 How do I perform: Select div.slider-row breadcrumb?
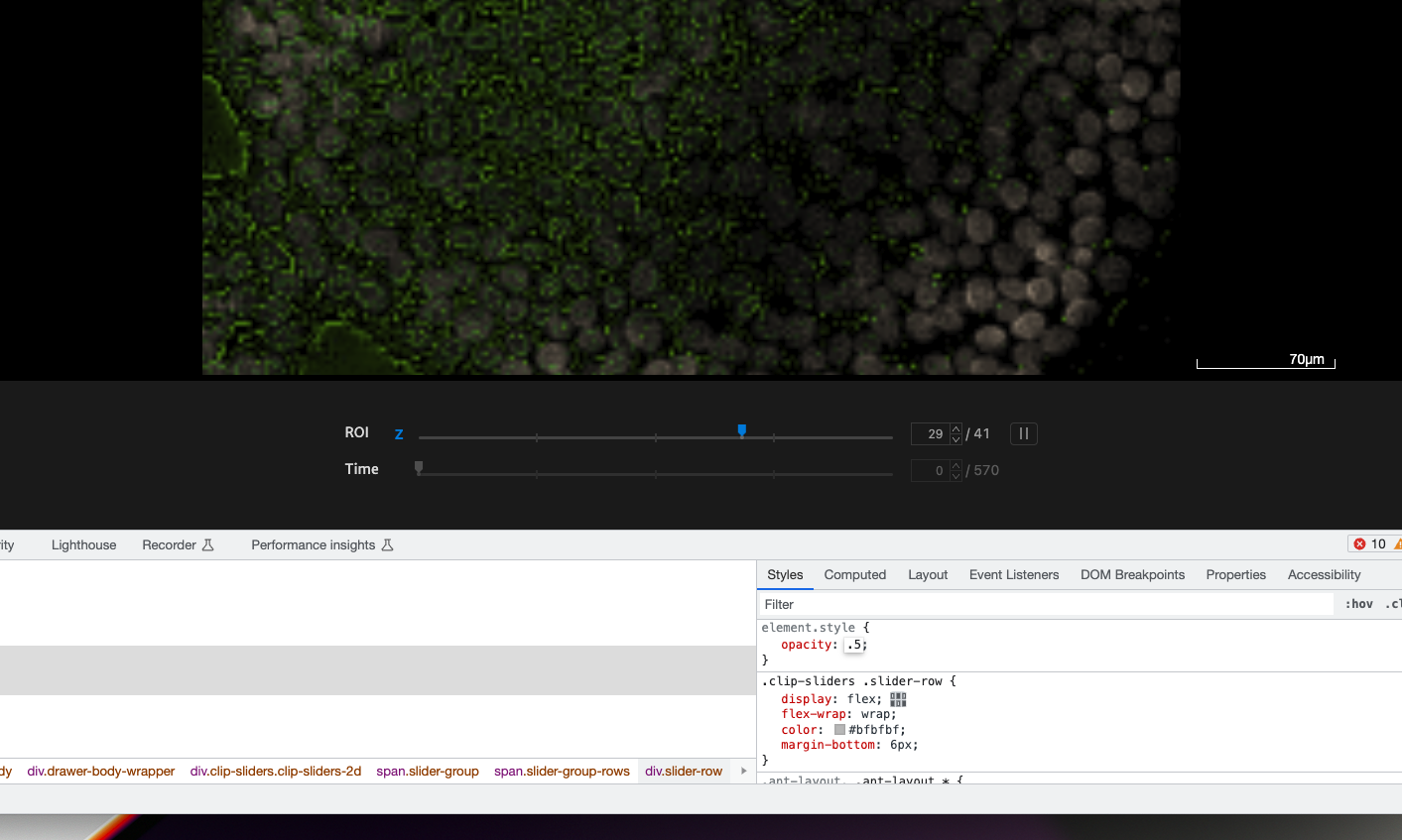[x=684, y=771]
